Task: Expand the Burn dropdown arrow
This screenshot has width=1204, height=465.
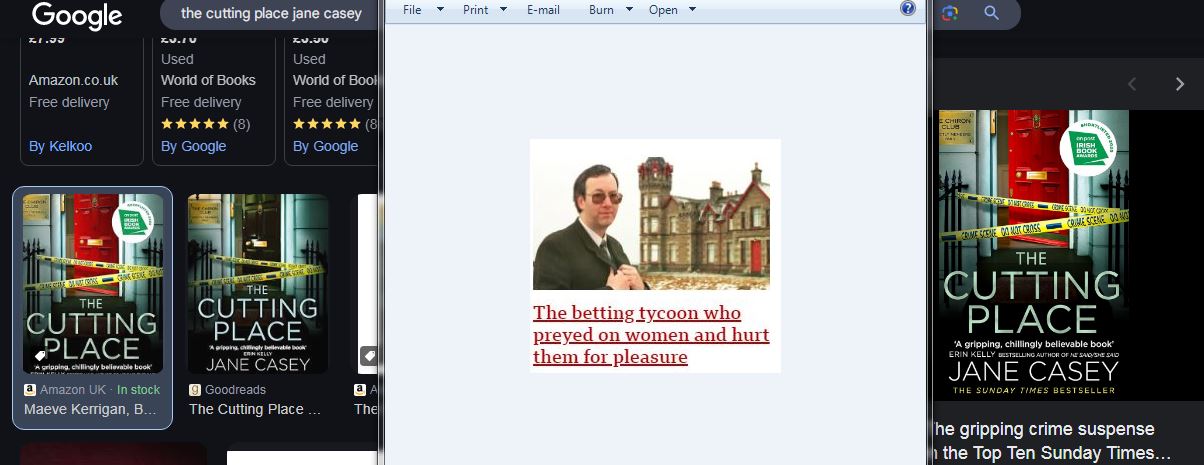Action: (629, 10)
